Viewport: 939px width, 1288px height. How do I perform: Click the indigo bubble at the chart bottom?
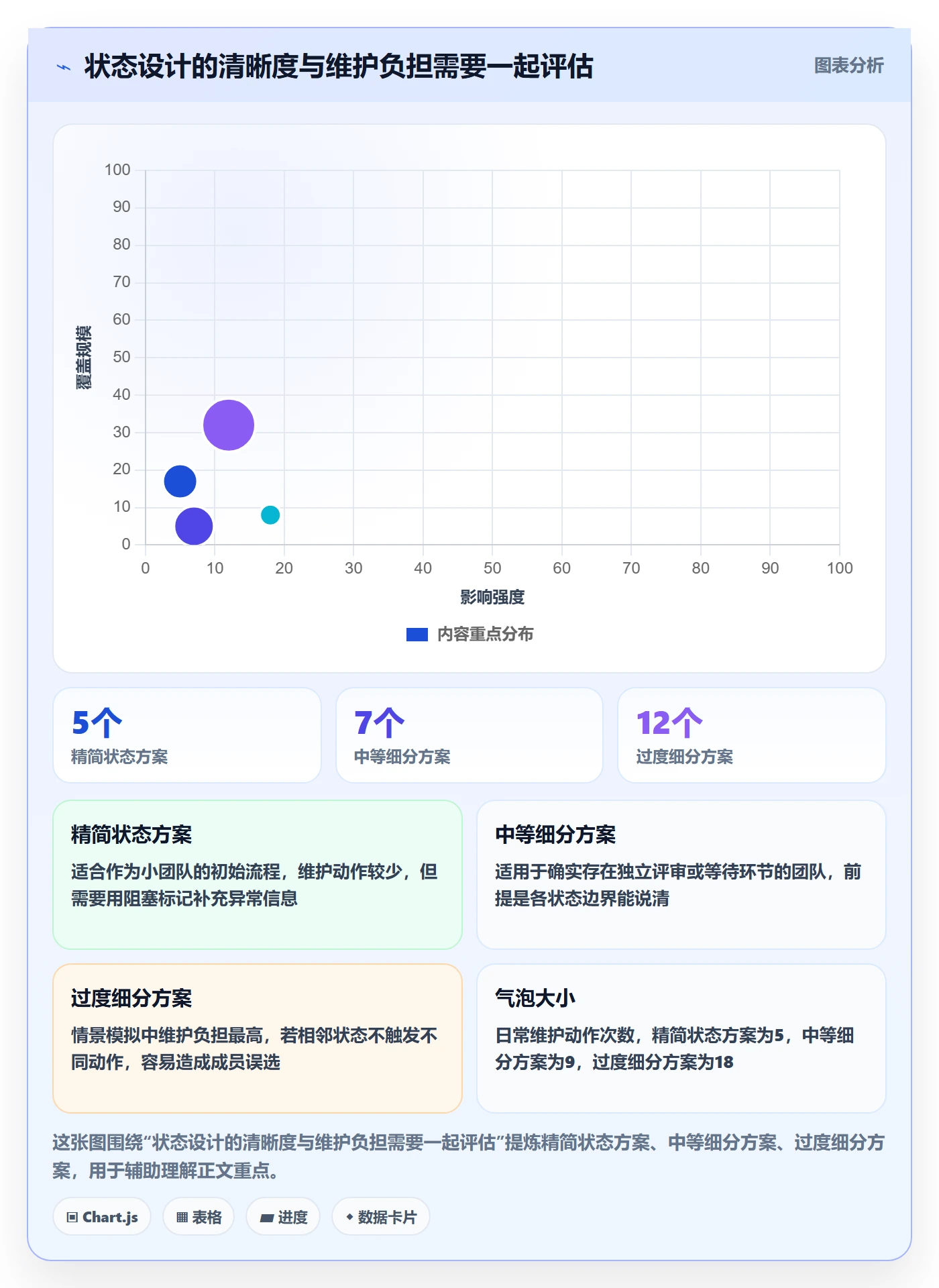194,526
